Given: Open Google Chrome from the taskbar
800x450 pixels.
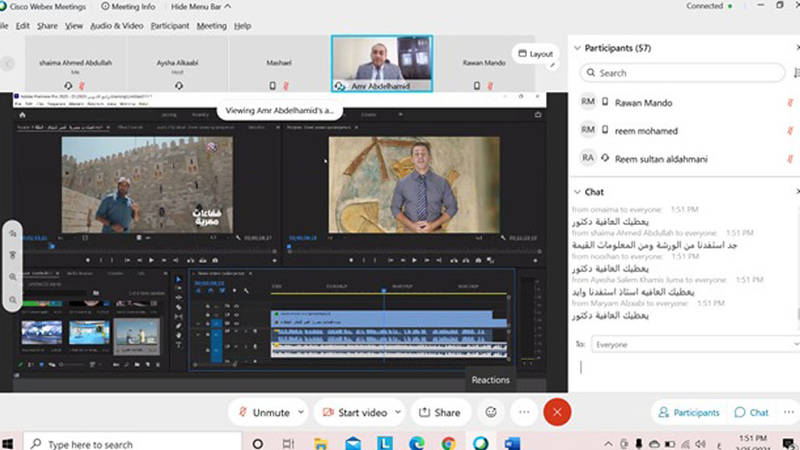Looking at the screenshot, I should pos(449,443).
